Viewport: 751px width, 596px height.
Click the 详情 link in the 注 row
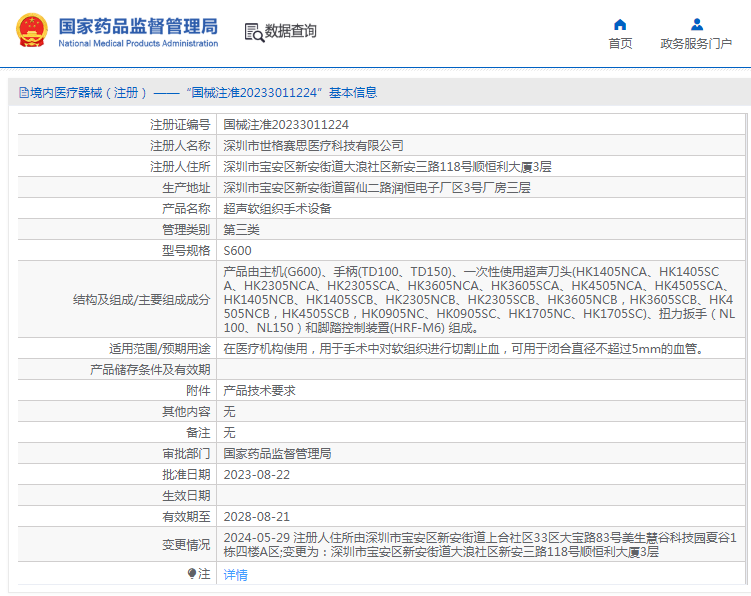[x=236, y=574]
